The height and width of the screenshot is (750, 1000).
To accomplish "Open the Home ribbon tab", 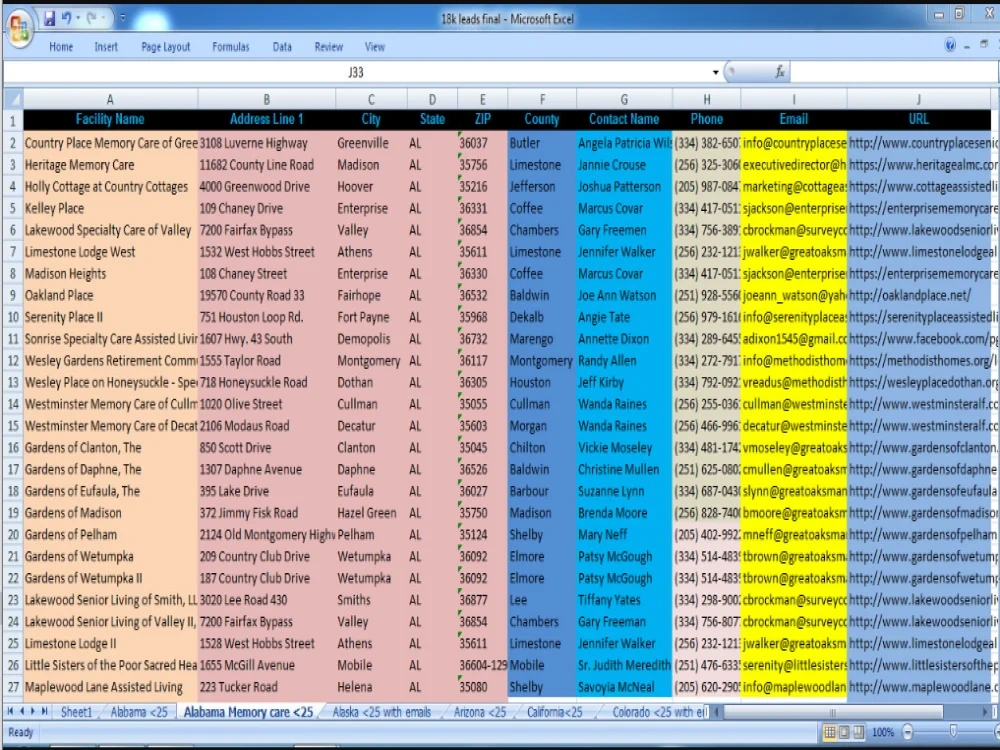I will pyautogui.click(x=61, y=47).
